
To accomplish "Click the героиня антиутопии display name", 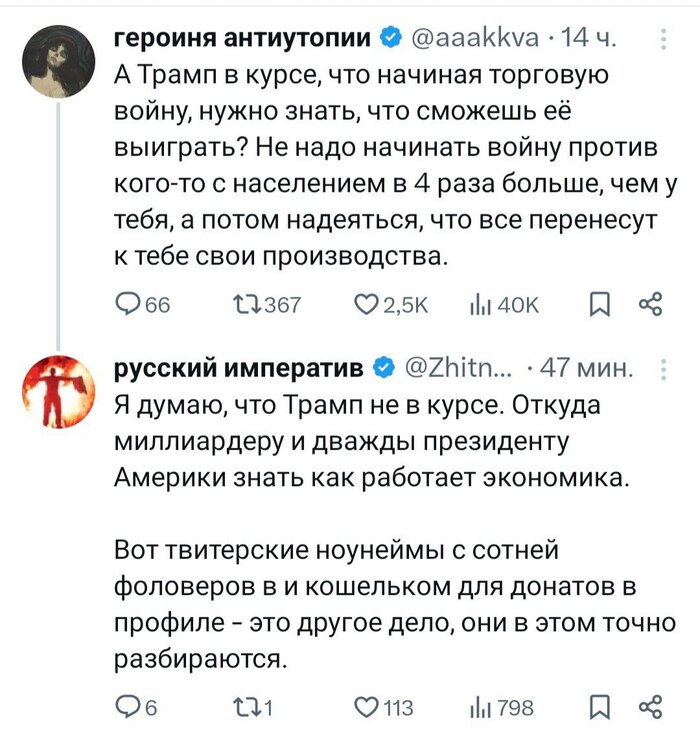I will point(245,39).
